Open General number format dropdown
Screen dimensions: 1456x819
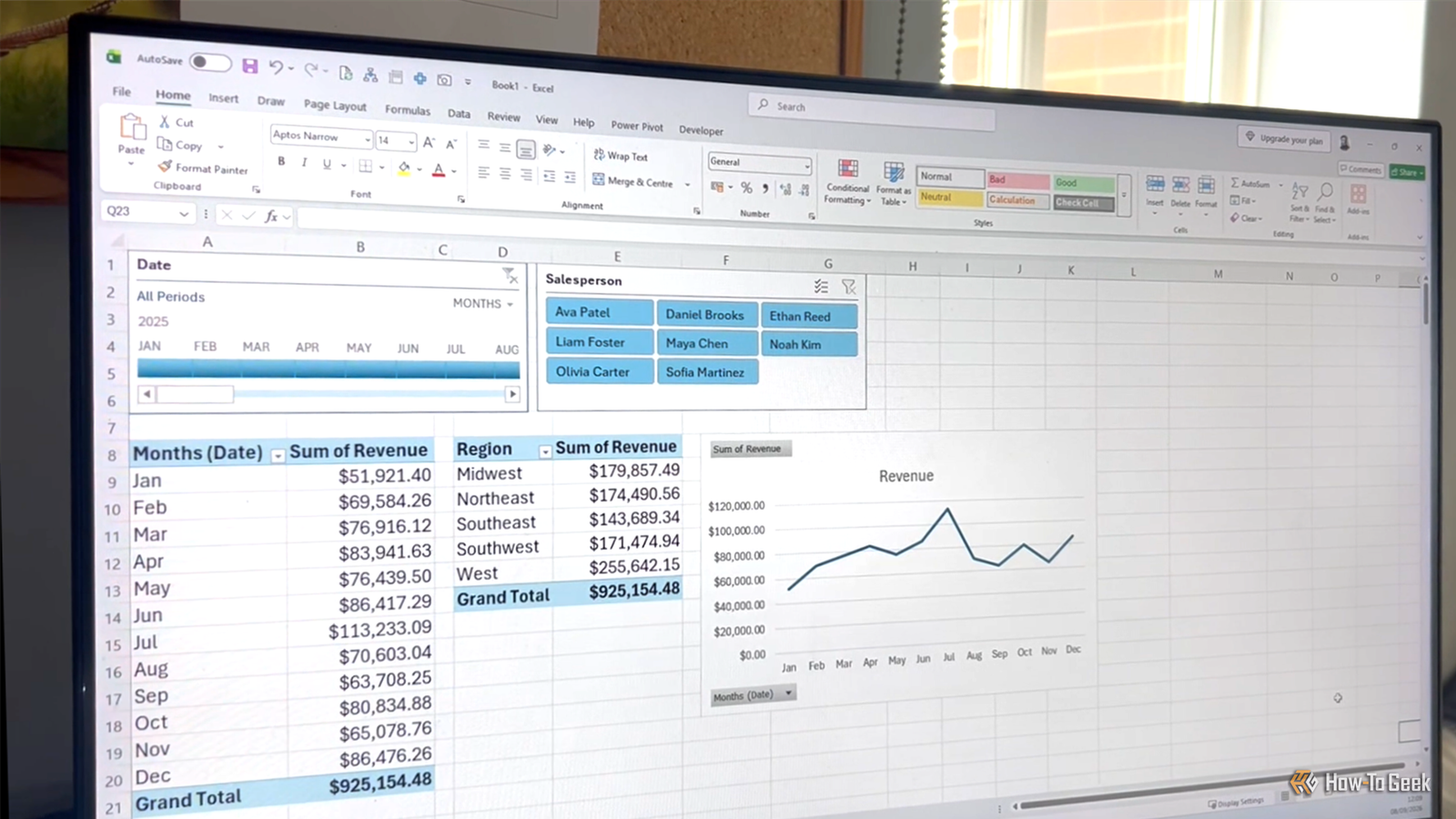[x=806, y=166]
